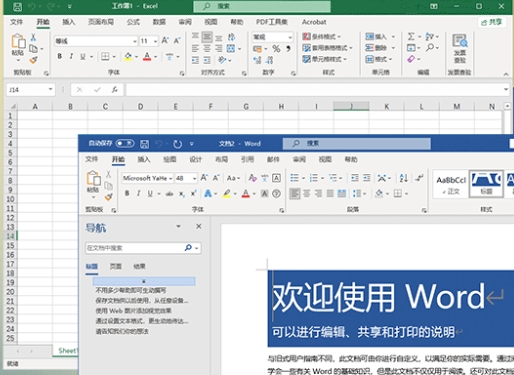Click the Excel search box
Screen dimensions: 514x375
[x=262, y=6]
